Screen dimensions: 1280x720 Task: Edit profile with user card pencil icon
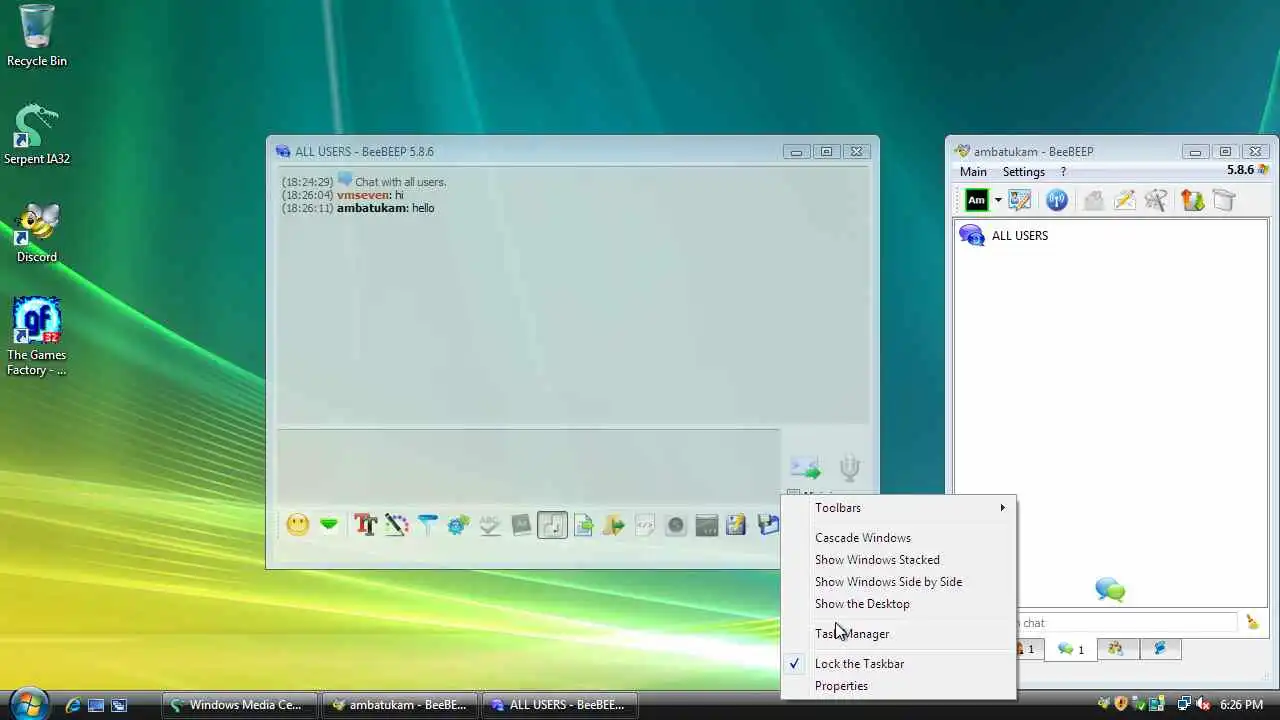pos(1020,200)
